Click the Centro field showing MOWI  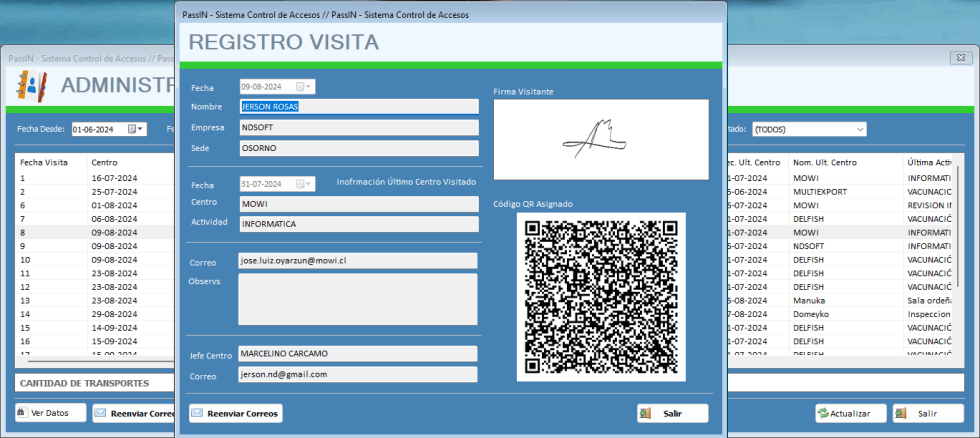point(359,204)
